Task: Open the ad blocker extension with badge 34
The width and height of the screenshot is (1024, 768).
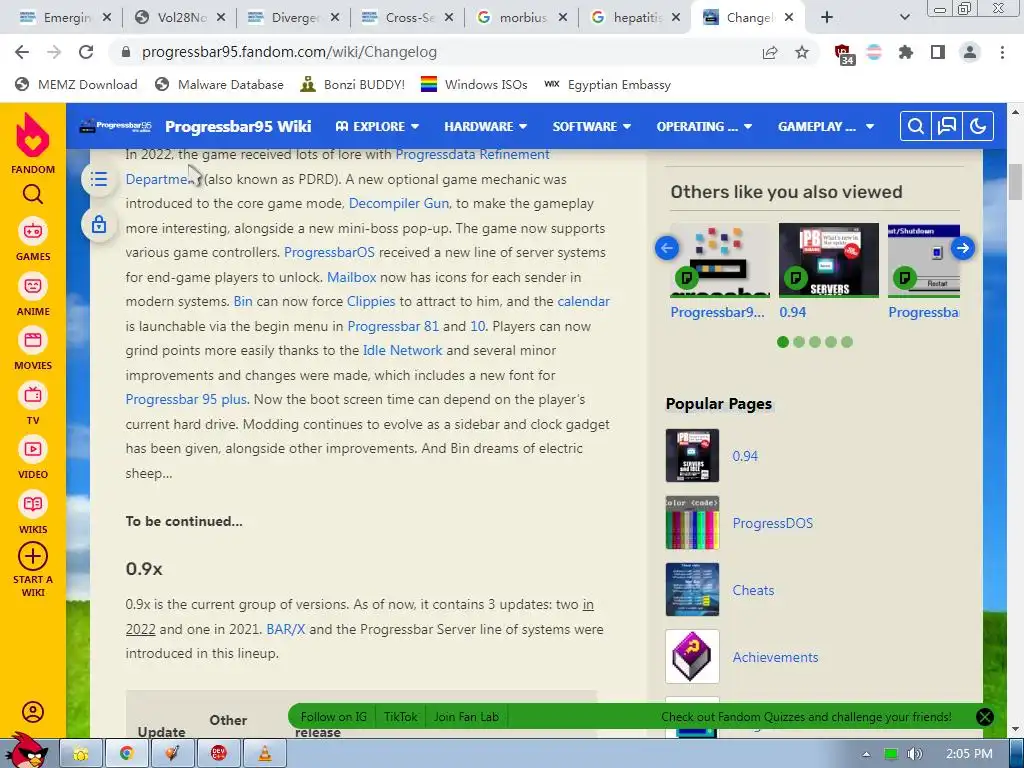Action: (x=843, y=54)
